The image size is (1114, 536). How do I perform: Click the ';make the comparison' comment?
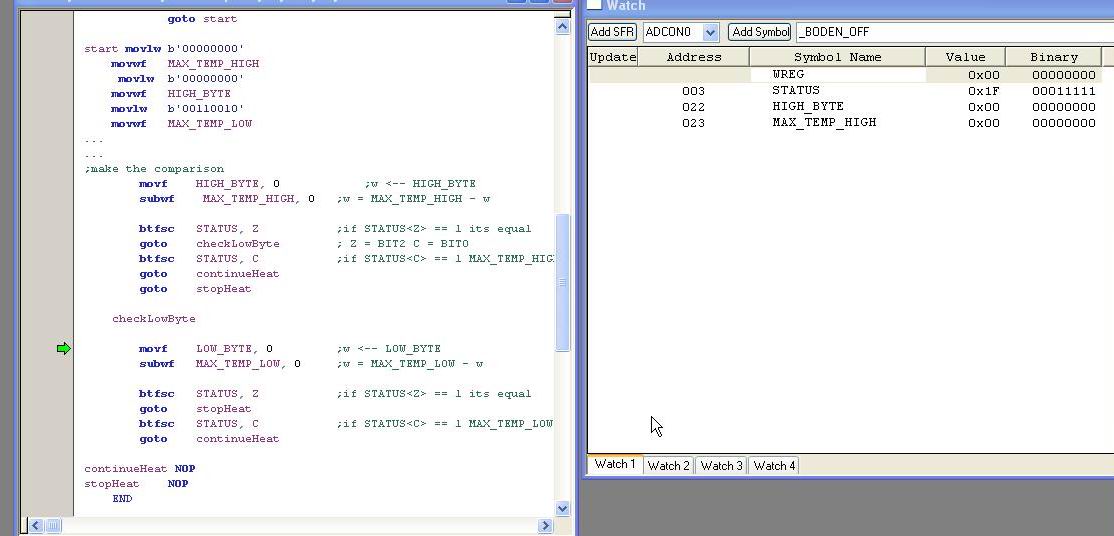point(153,168)
